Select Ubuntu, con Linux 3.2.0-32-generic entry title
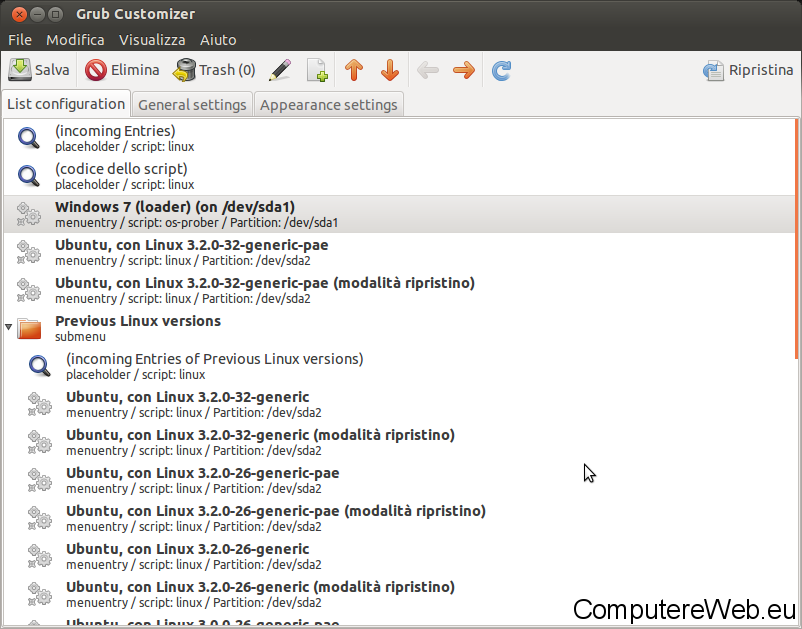802x629 pixels. (188, 397)
